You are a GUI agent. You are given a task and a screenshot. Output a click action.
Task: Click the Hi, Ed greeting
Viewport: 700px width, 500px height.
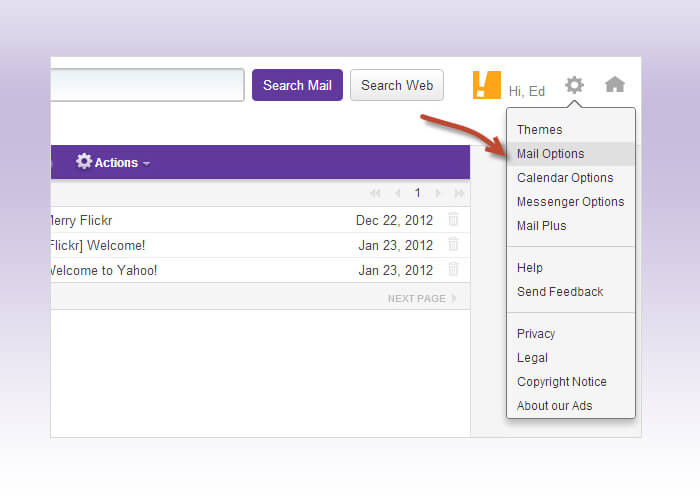527,92
